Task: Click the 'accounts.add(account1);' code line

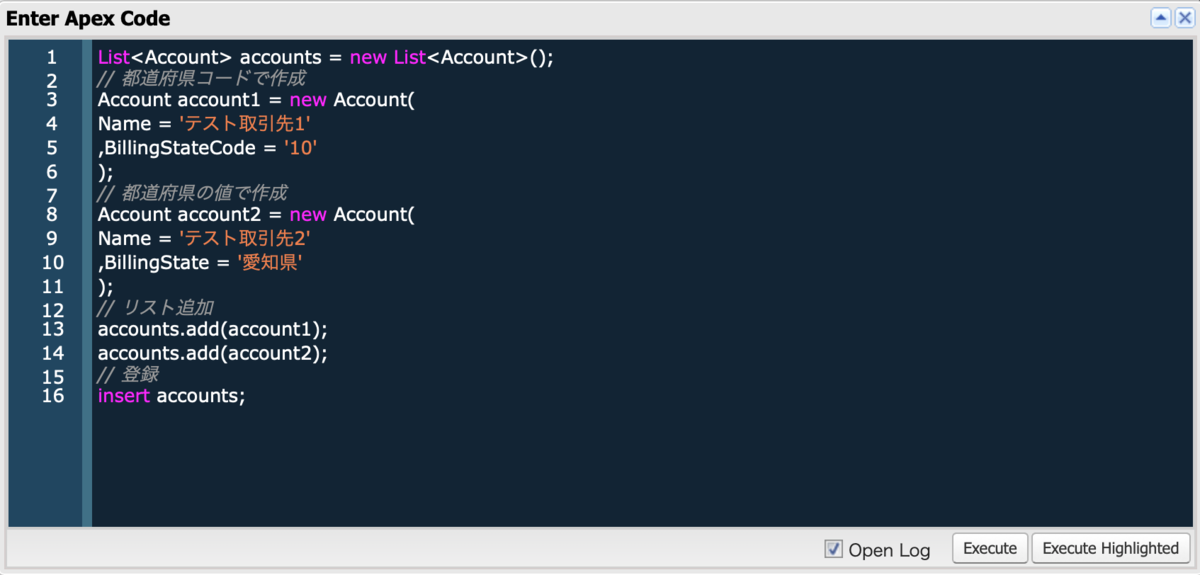Action: (x=212, y=329)
